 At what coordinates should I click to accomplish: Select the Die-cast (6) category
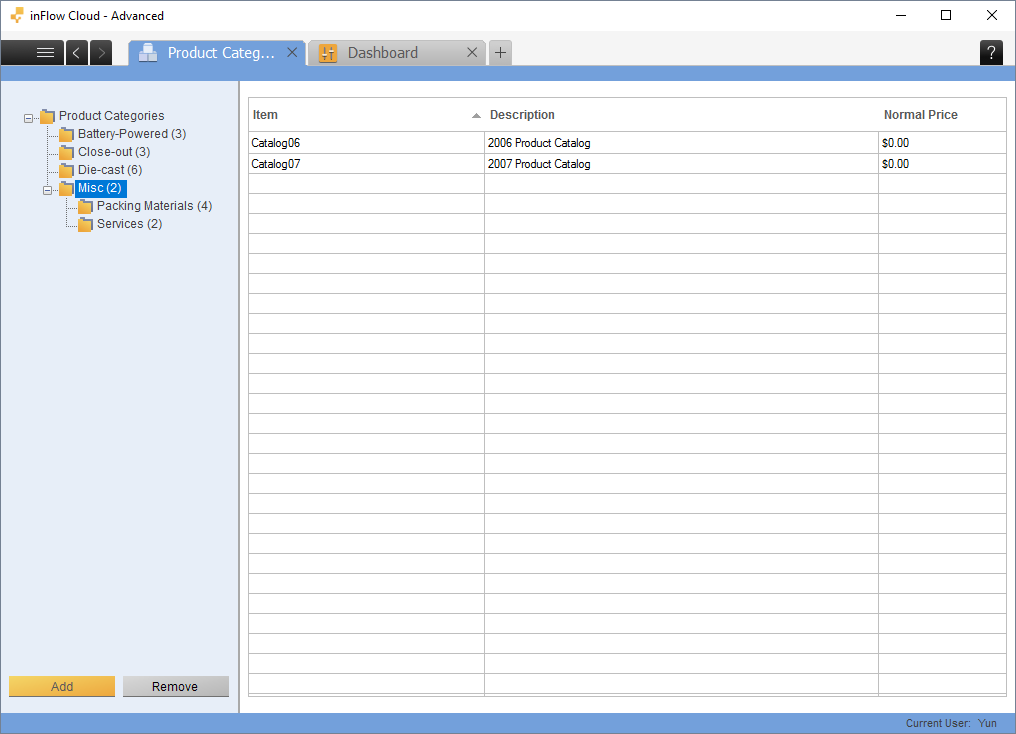click(x=110, y=170)
